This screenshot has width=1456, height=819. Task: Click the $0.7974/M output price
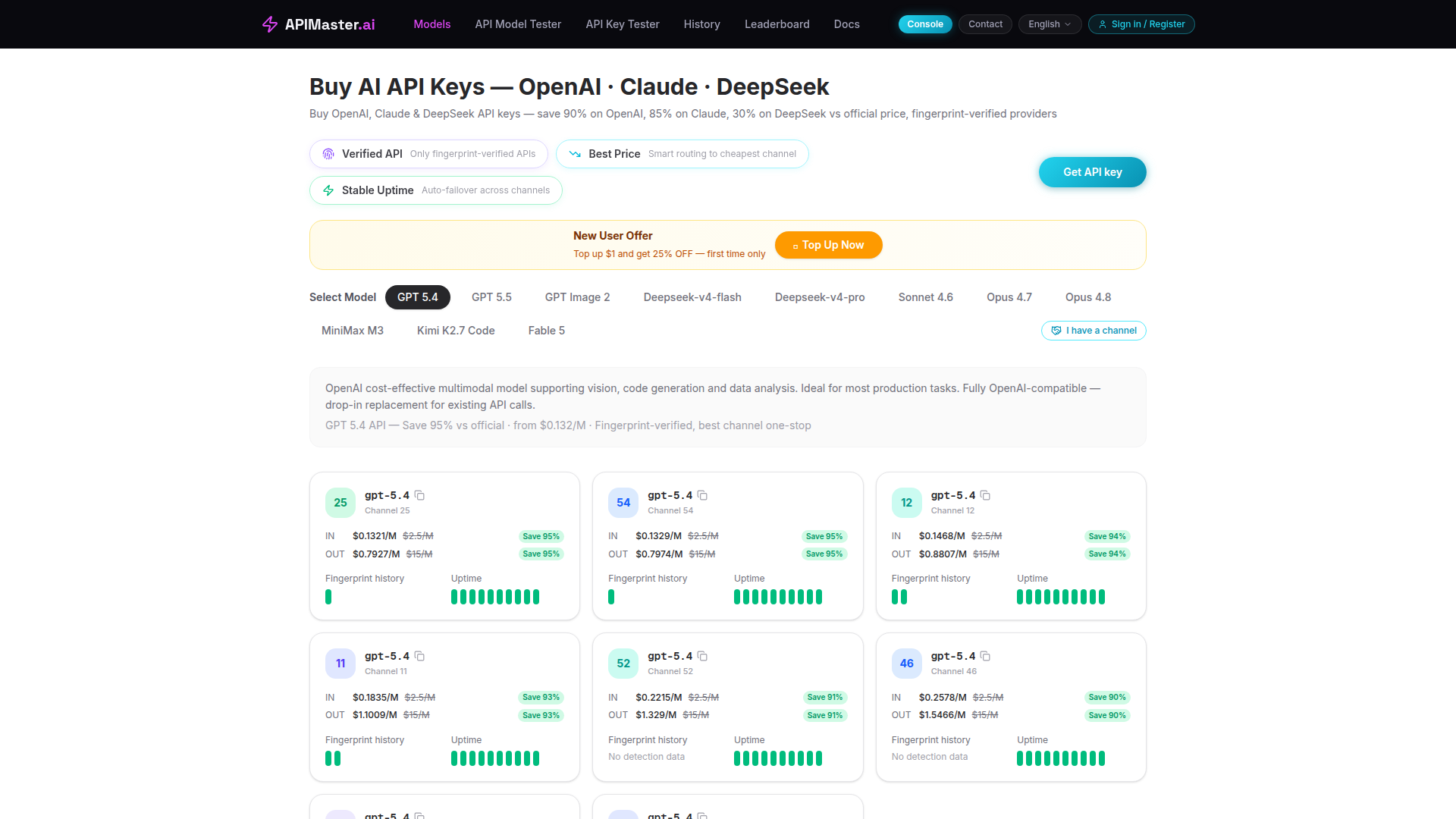tap(659, 554)
